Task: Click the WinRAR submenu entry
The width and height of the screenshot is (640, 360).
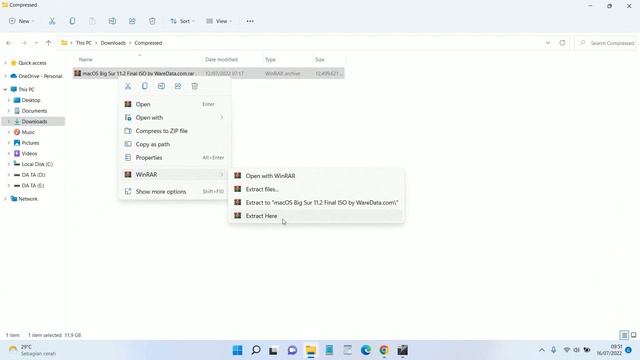Action: pos(175,174)
